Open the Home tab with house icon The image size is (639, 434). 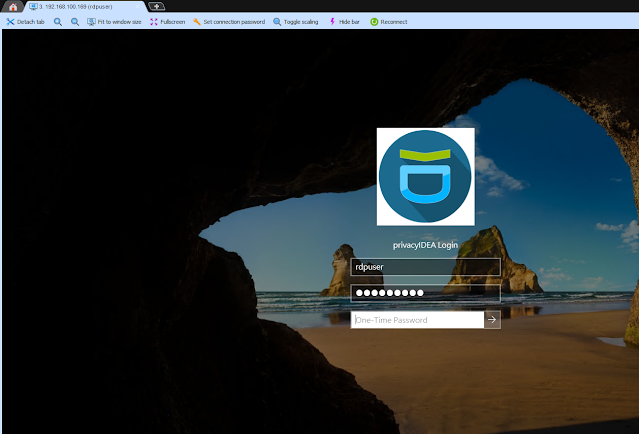[13, 7]
